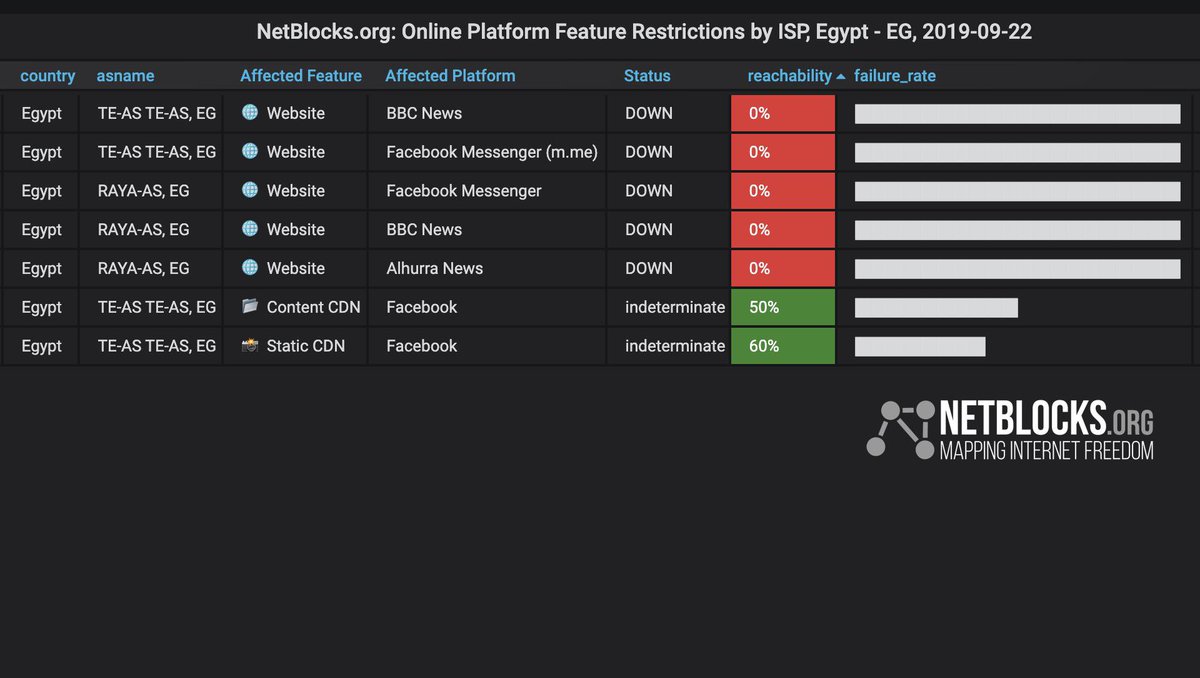Click the green 50% reachability cell
The width and height of the screenshot is (1200, 678).
coord(782,307)
